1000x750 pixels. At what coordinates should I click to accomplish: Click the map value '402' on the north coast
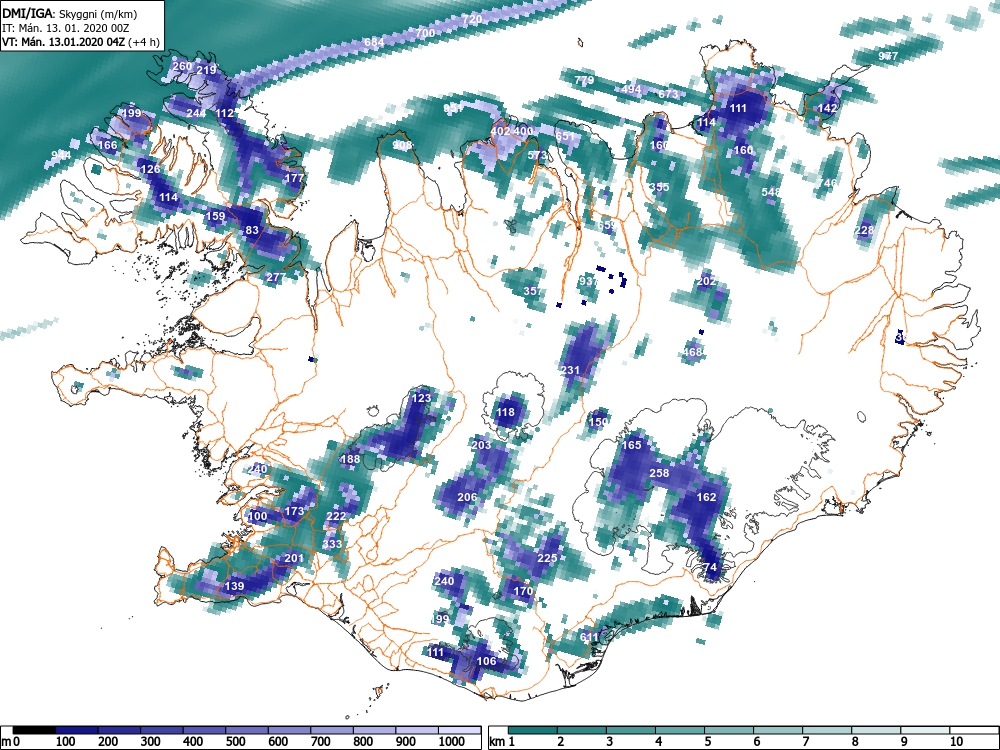[x=500, y=131]
